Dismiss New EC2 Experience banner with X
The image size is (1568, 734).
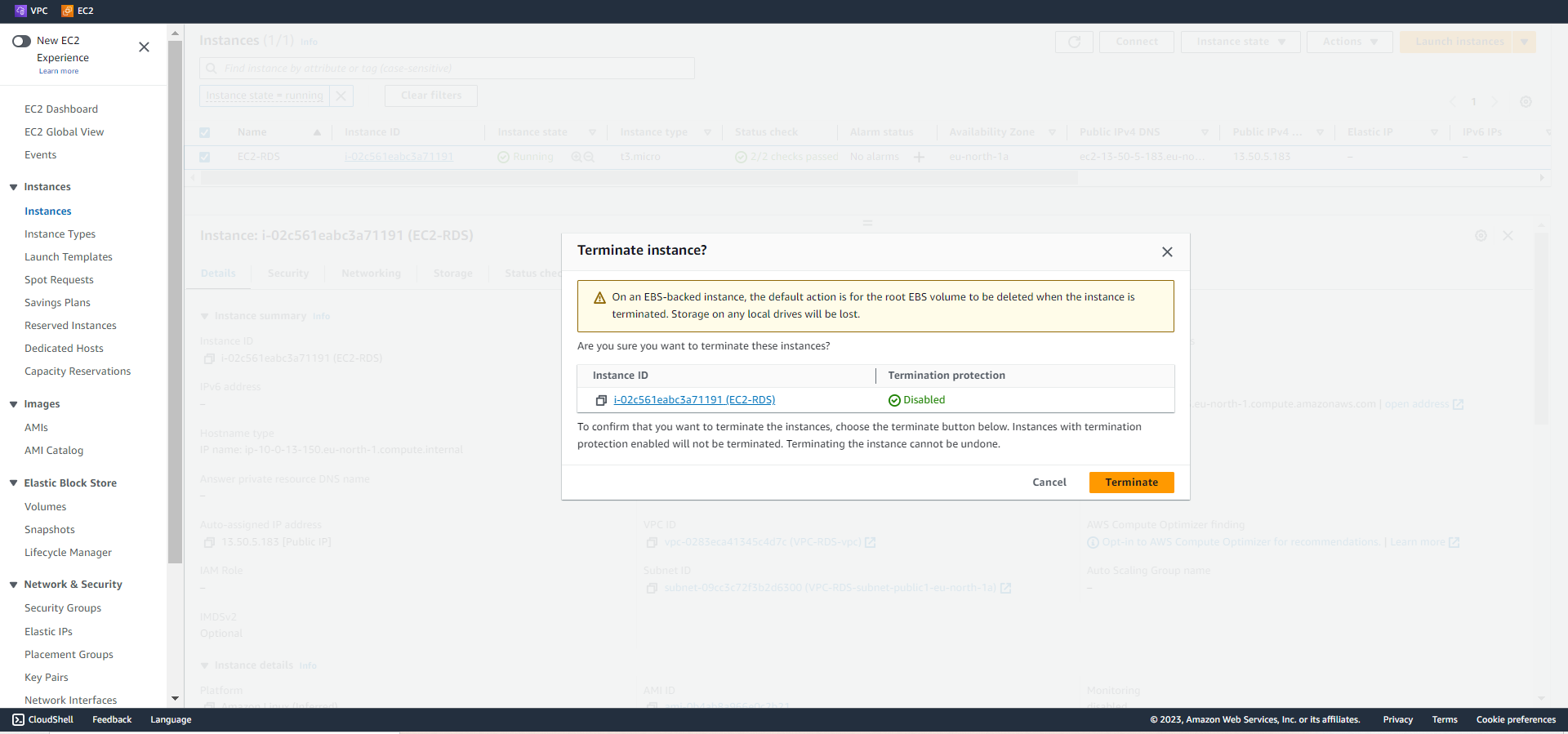pyautogui.click(x=144, y=47)
